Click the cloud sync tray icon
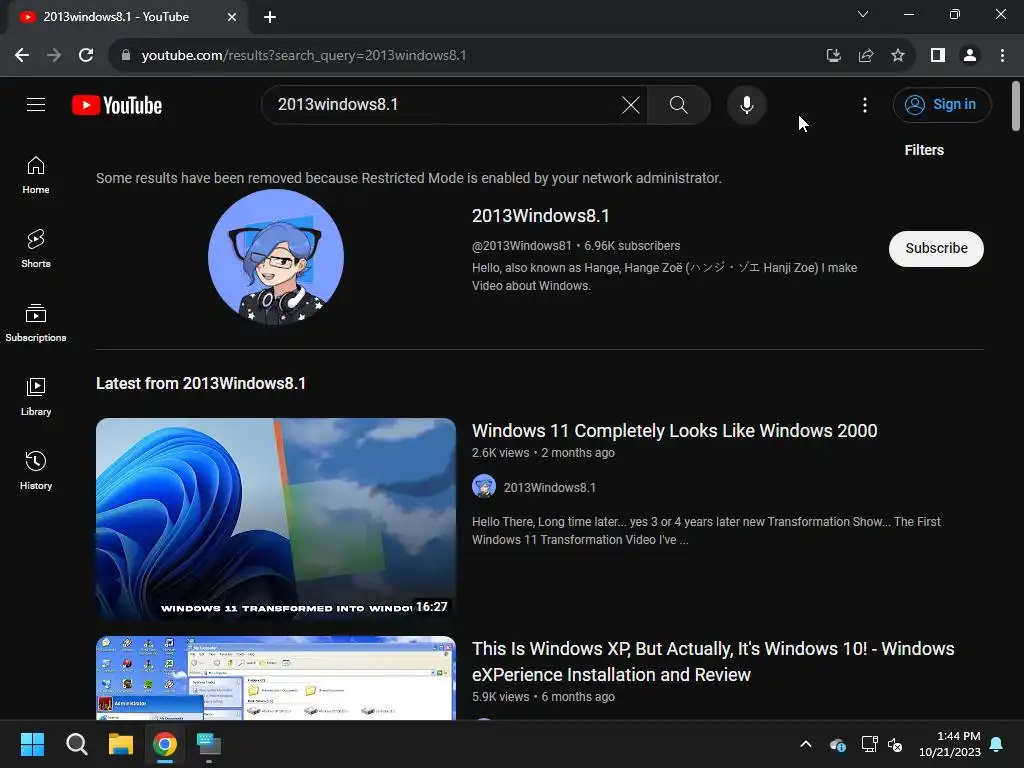 (838, 744)
